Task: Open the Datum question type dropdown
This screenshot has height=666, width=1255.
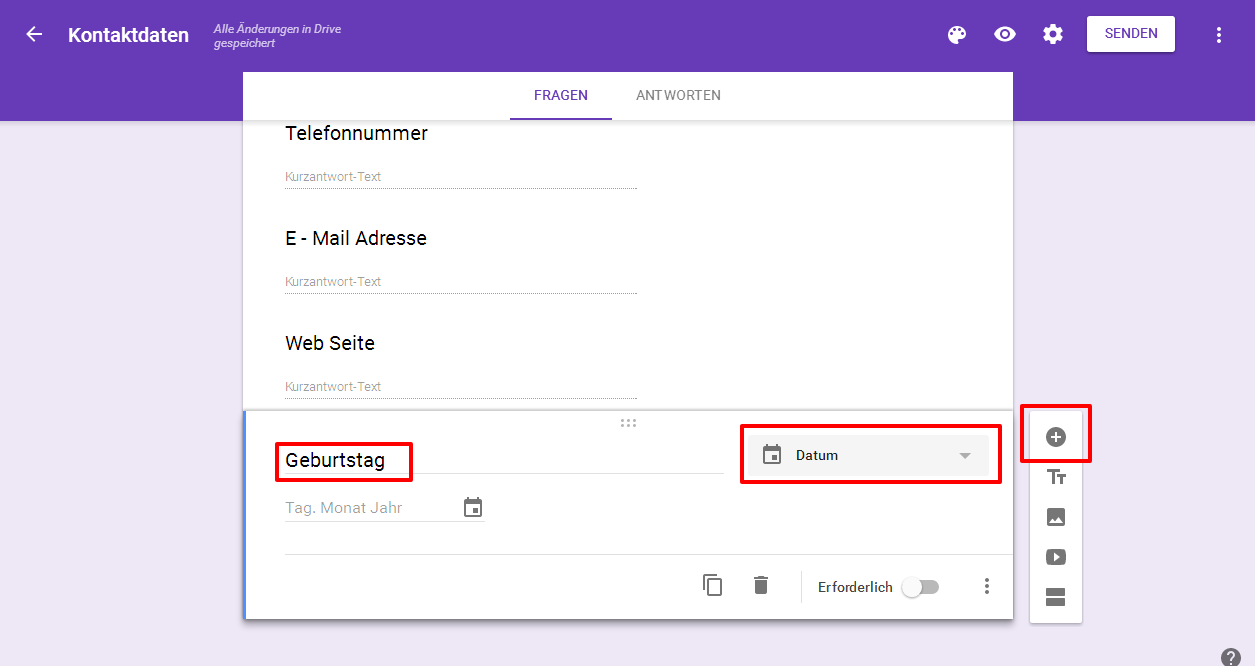Action: coord(868,455)
